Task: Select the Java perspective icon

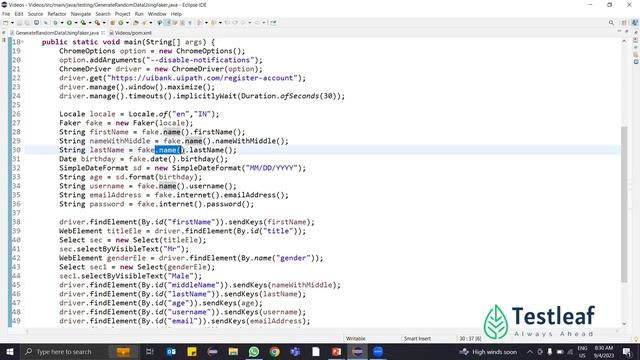Action: (x=635, y=23)
